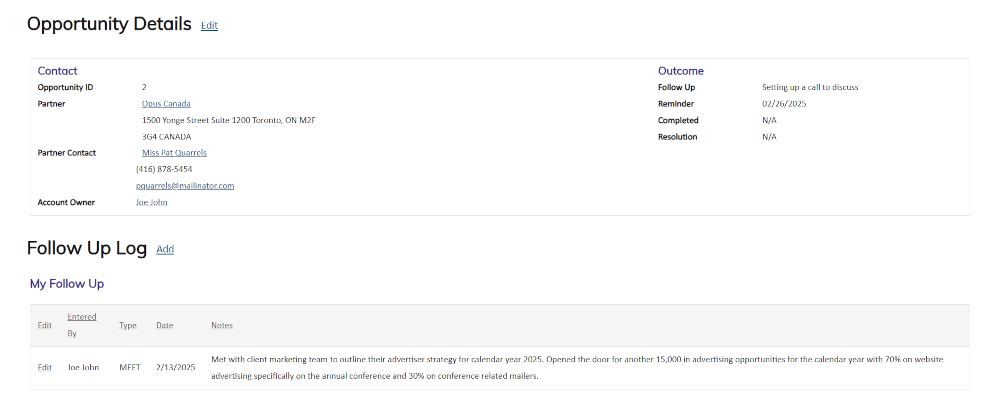This screenshot has width=1000, height=407.
Task: Click the follow-up notes text about marketing team
Action: coord(577,367)
